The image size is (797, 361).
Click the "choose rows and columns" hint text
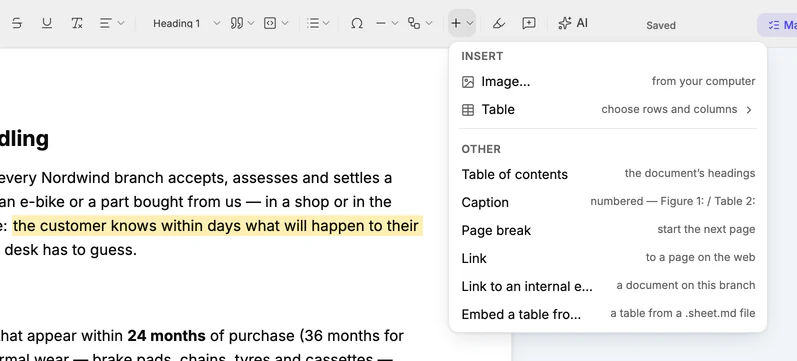(x=669, y=109)
